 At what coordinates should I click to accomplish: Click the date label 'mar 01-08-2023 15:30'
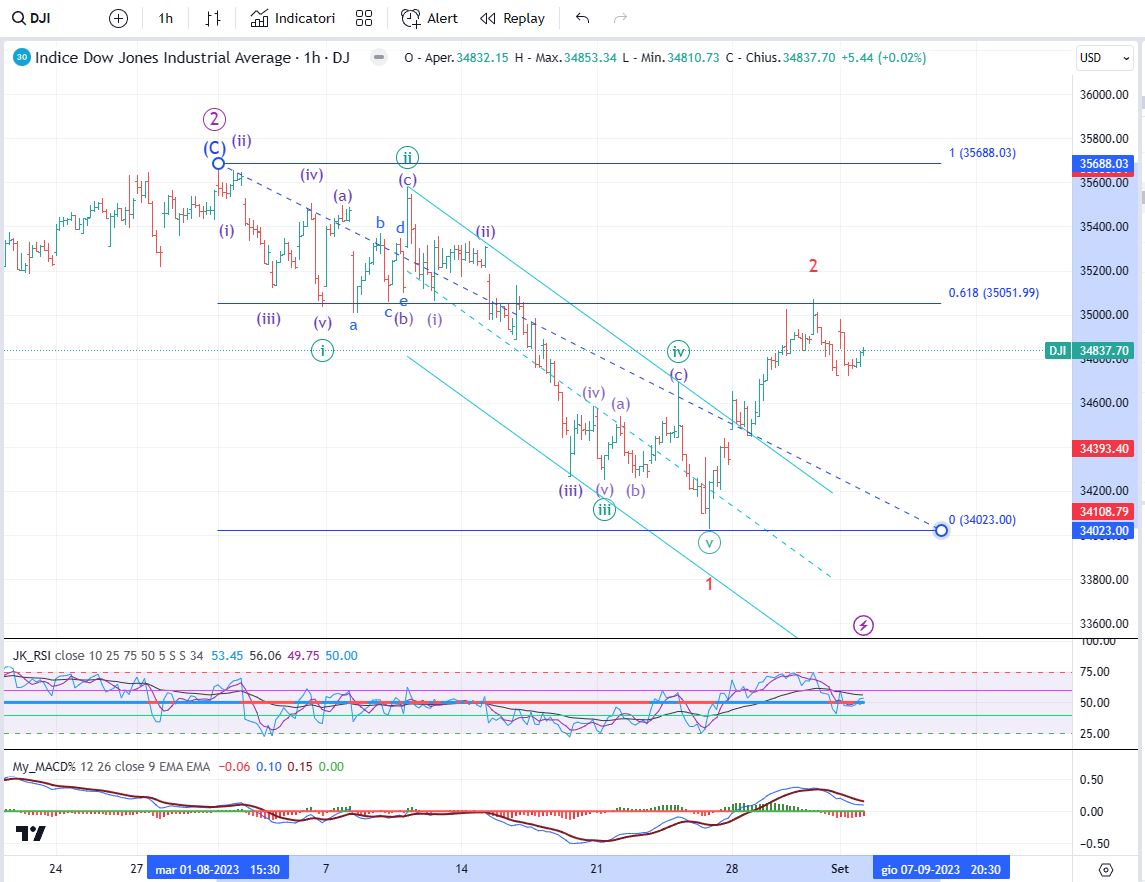click(218, 869)
